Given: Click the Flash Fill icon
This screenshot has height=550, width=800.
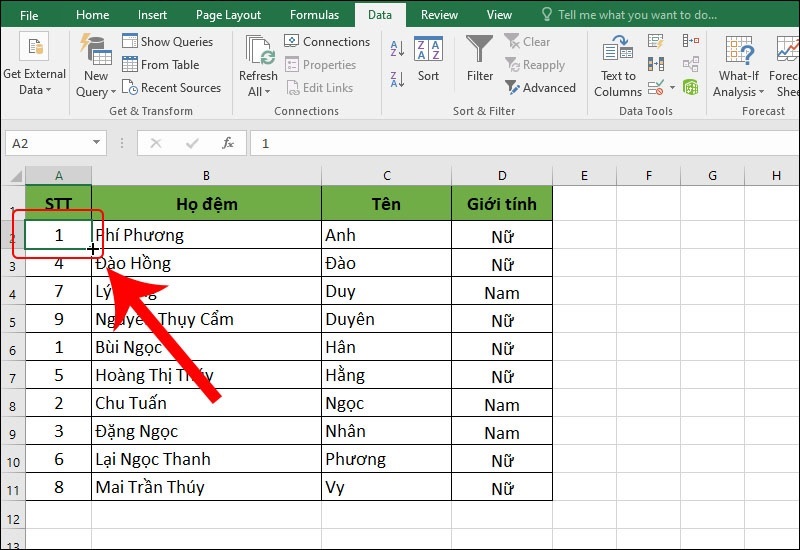Looking at the screenshot, I should (x=656, y=41).
